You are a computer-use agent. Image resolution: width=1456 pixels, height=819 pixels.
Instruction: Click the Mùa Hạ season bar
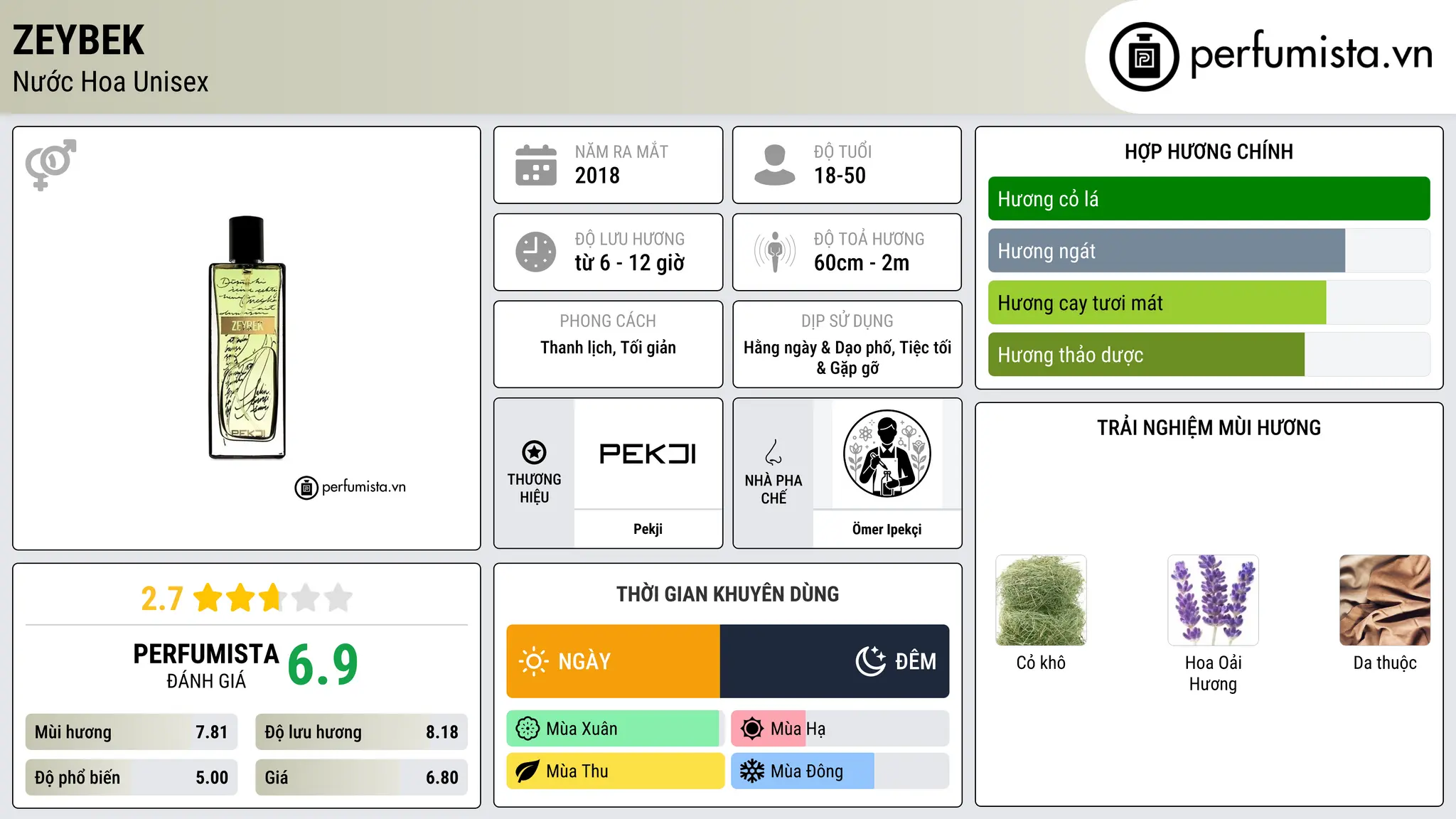[x=840, y=729]
